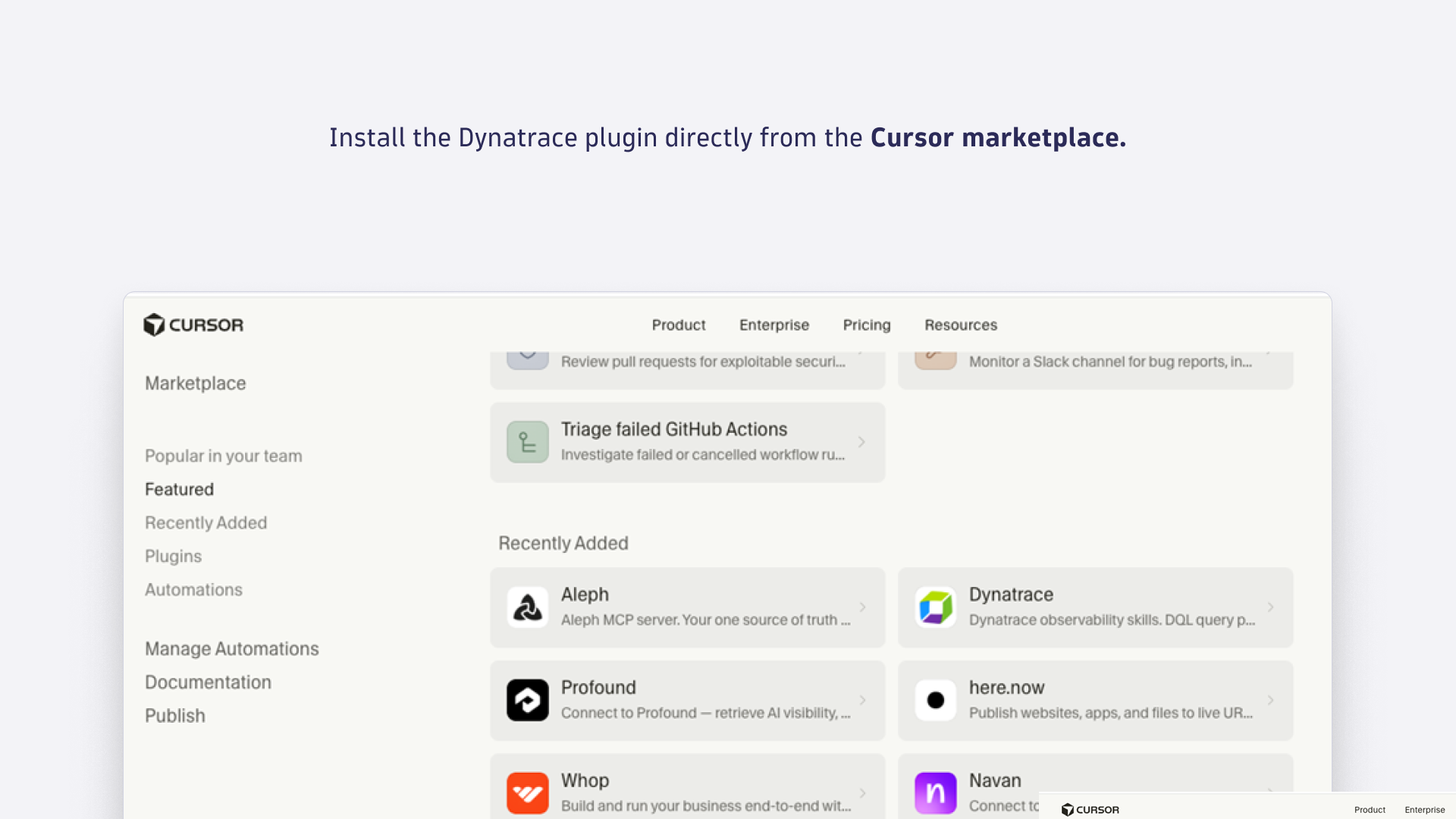Open the Profound plugin icon
Viewport: 1456px width, 819px height.
tap(528, 700)
